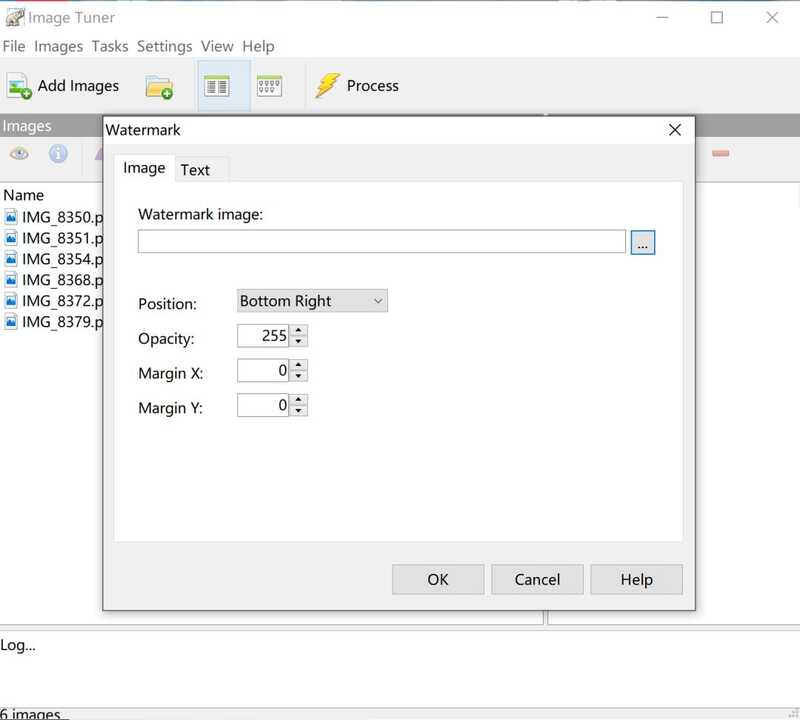This screenshot has width=800, height=720.
Task: Open the Tasks menu
Action: 110,46
